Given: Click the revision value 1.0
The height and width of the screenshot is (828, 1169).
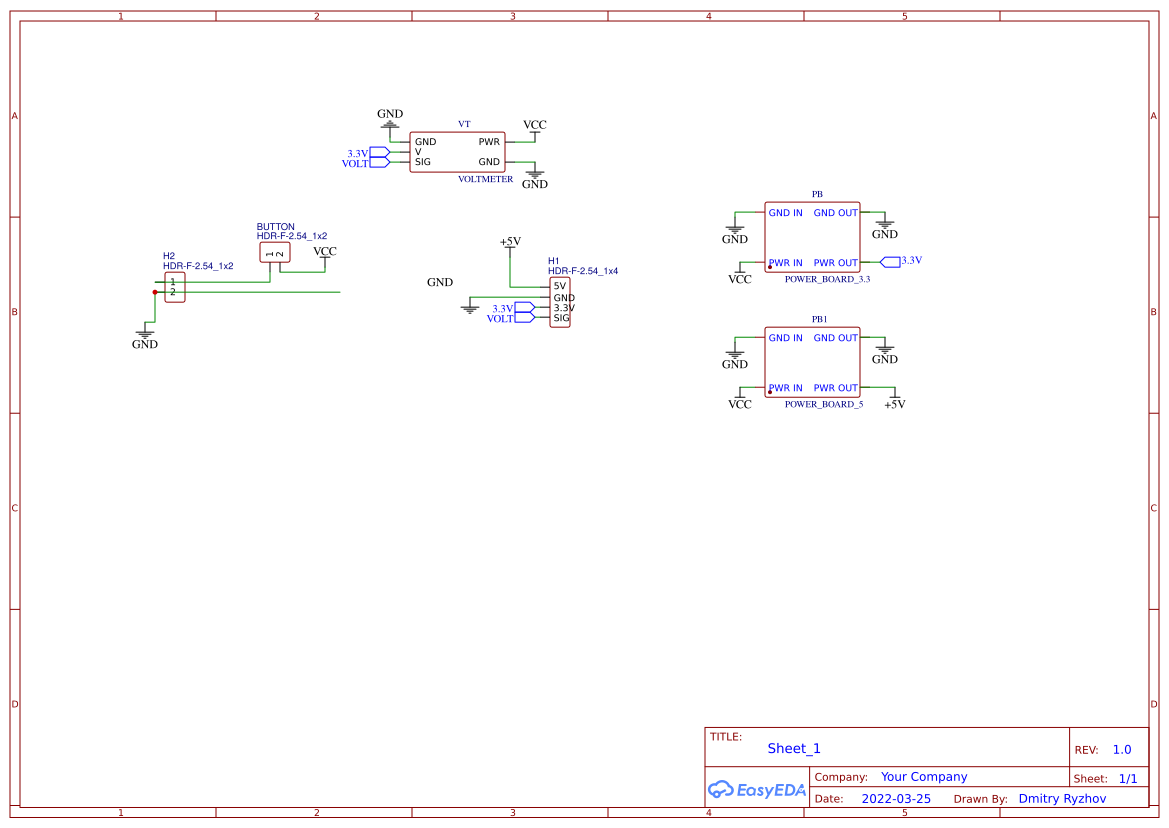Looking at the screenshot, I should tap(1122, 749).
